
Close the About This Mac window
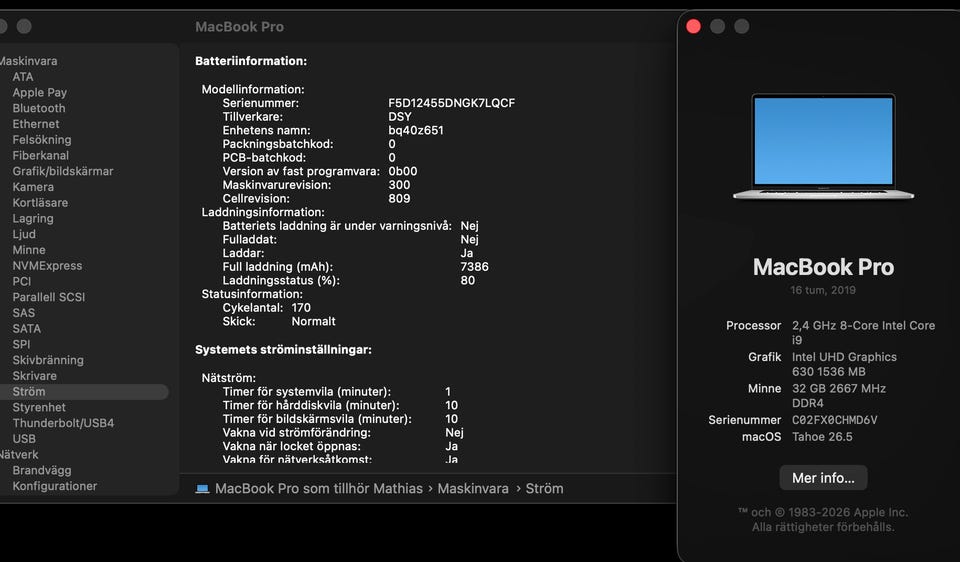tap(693, 26)
